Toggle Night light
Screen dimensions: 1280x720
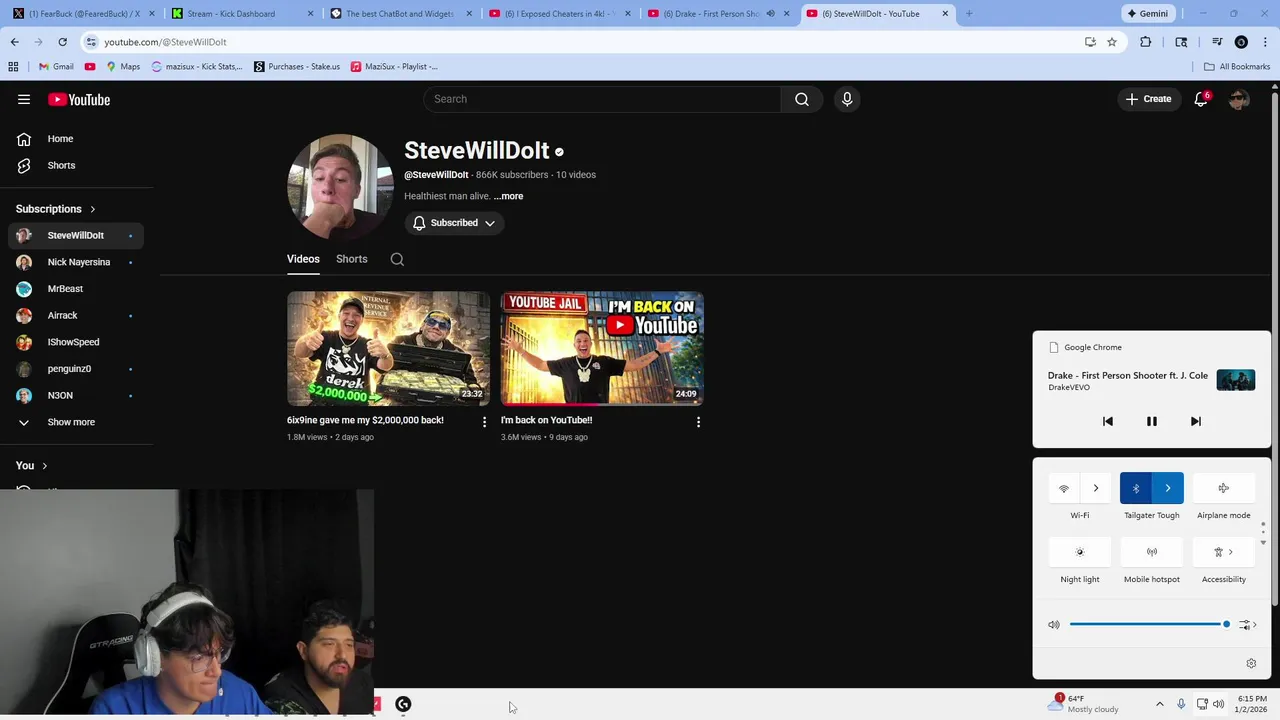[1080, 552]
